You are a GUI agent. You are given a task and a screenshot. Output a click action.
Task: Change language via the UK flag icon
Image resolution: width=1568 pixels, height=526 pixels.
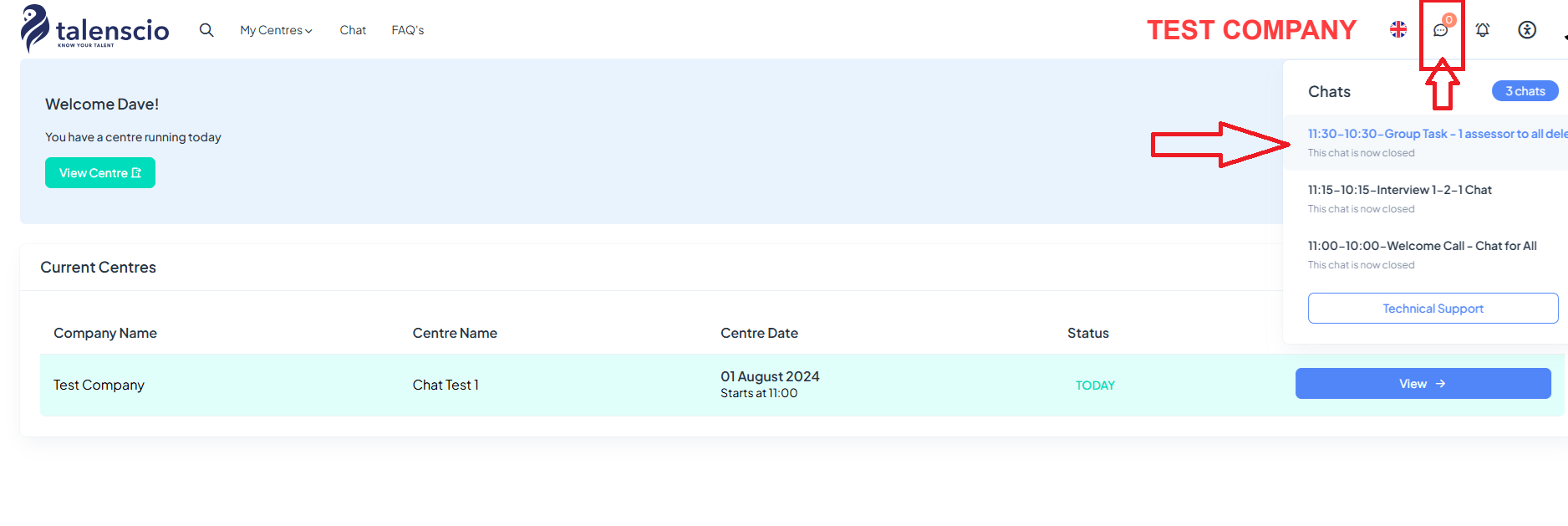coord(1398,29)
